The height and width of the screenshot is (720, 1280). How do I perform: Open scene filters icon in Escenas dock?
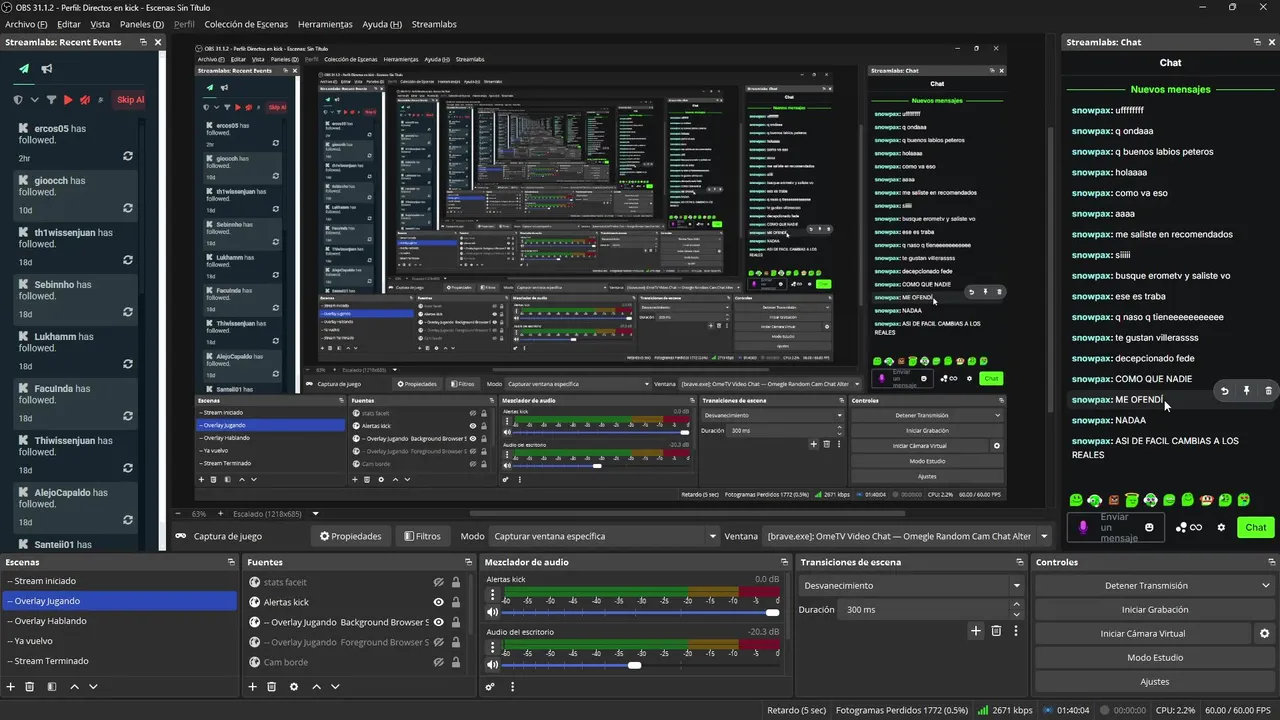[52, 687]
